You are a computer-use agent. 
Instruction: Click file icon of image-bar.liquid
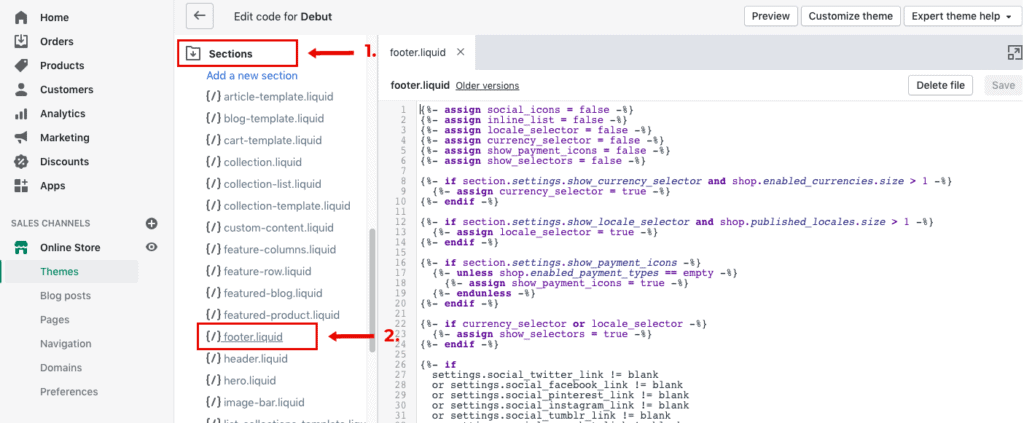tap(213, 402)
